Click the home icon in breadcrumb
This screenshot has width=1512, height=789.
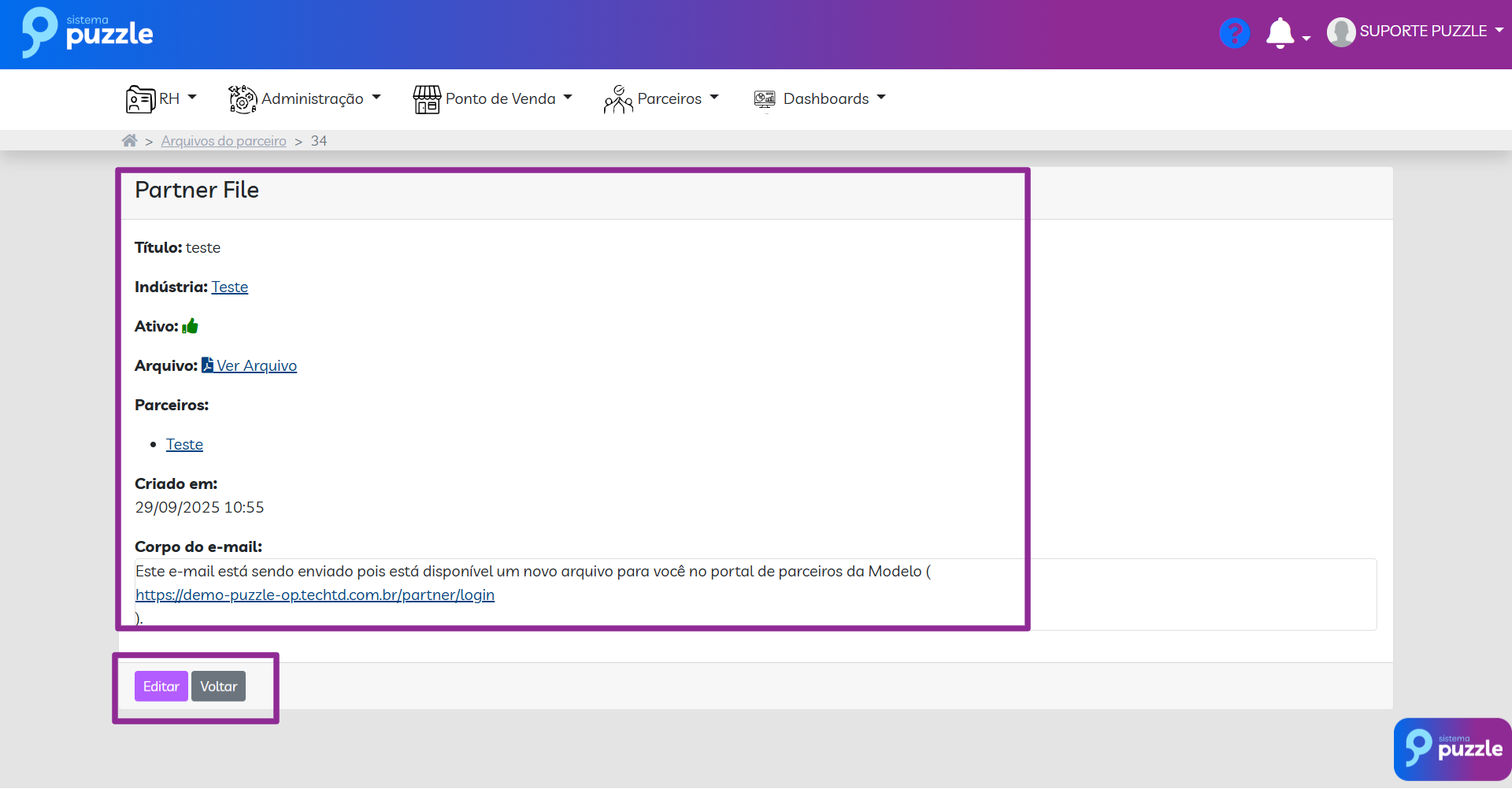130,141
